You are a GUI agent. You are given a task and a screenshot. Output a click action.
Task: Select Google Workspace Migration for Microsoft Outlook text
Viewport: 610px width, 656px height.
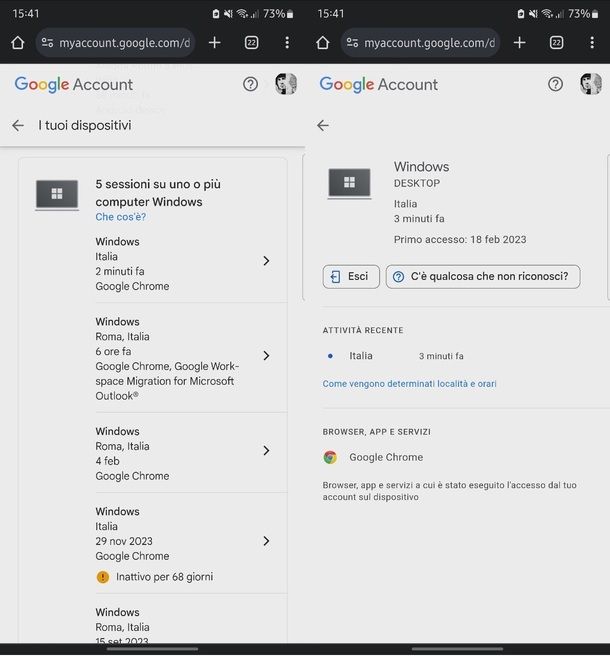pos(167,381)
